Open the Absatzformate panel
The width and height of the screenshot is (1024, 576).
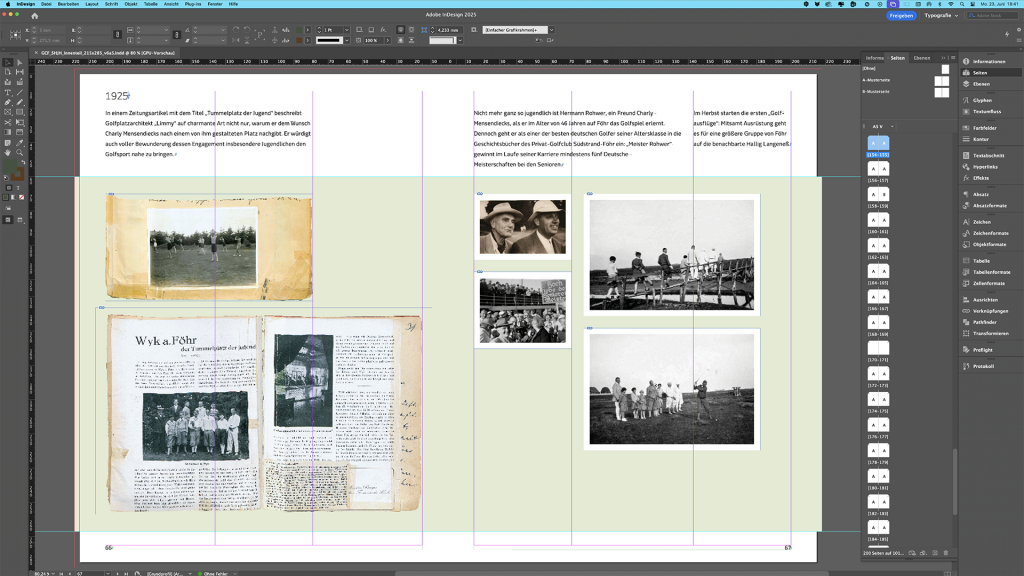tap(990, 205)
